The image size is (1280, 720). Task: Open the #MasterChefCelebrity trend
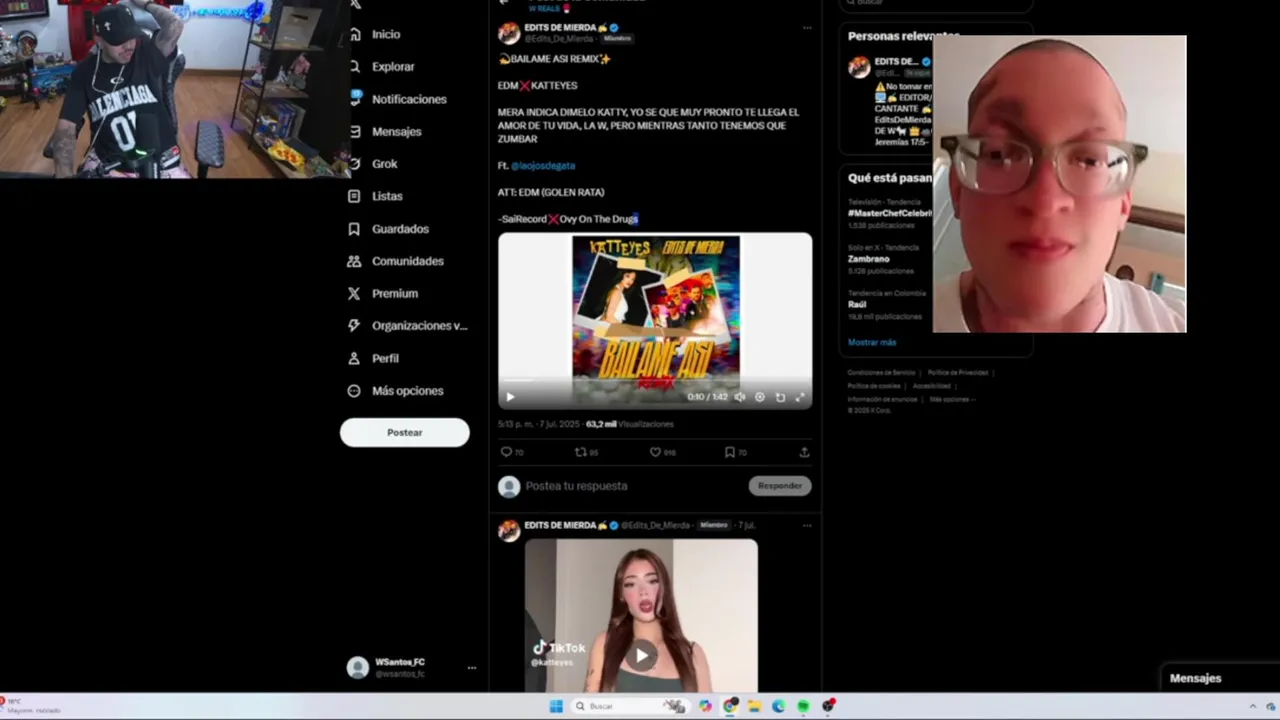point(890,213)
